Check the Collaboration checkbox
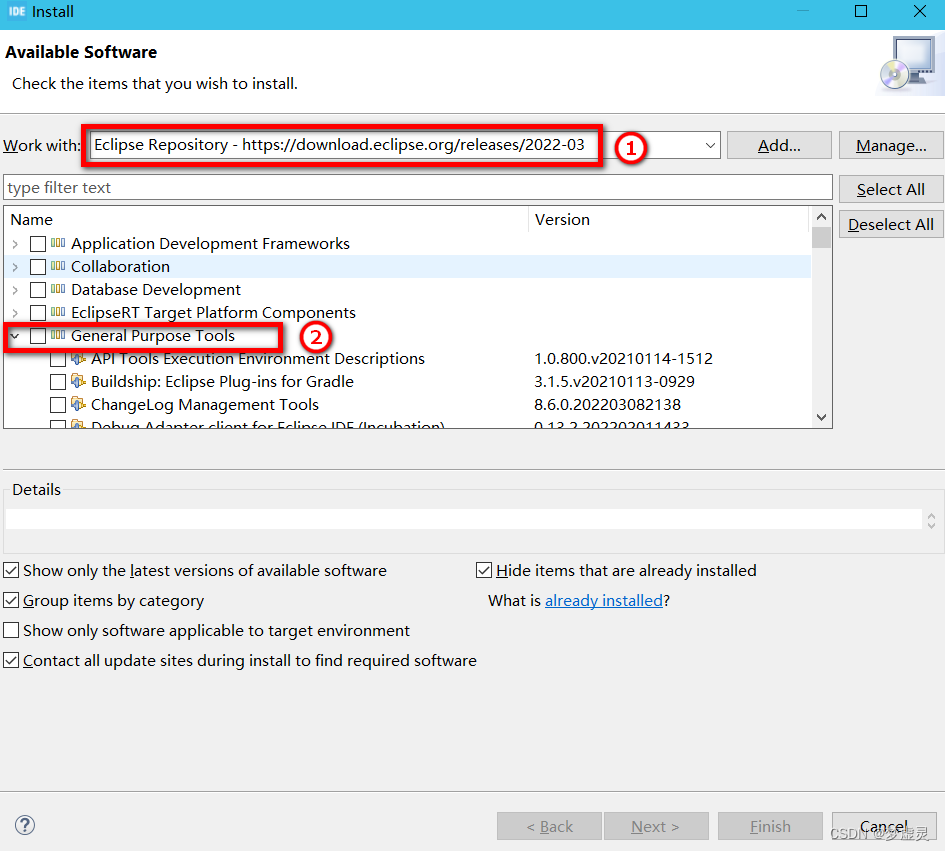945x851 pixels. coord(38,266)
